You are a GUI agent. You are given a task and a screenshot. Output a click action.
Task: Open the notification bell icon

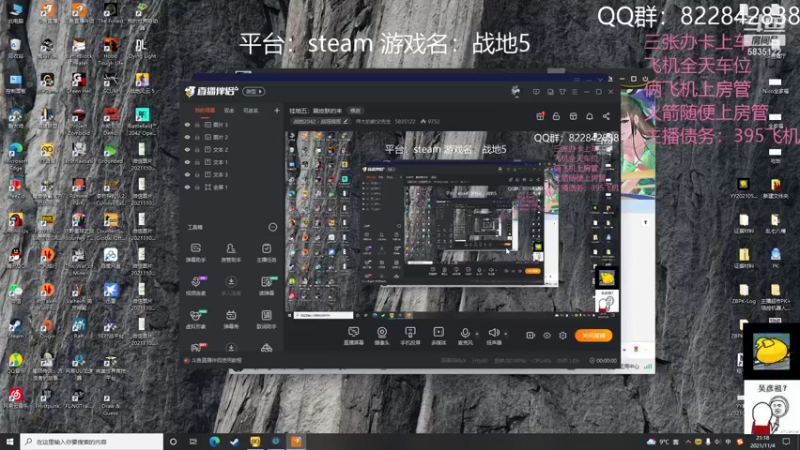coord(589,116)
